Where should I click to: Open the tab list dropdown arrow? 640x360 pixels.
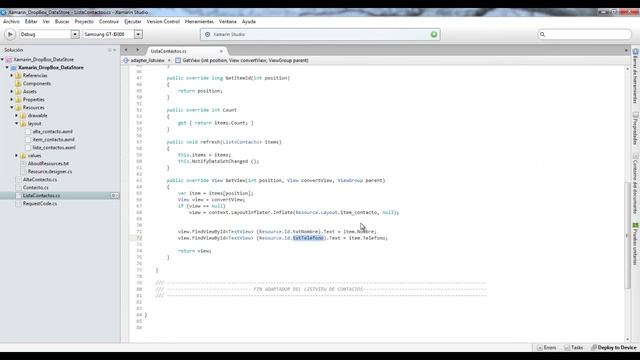tap(626, 50)
